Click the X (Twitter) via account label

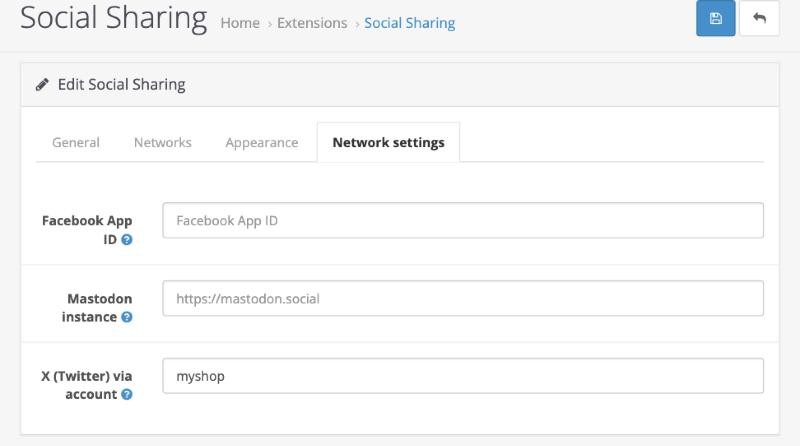click(86, 385)
